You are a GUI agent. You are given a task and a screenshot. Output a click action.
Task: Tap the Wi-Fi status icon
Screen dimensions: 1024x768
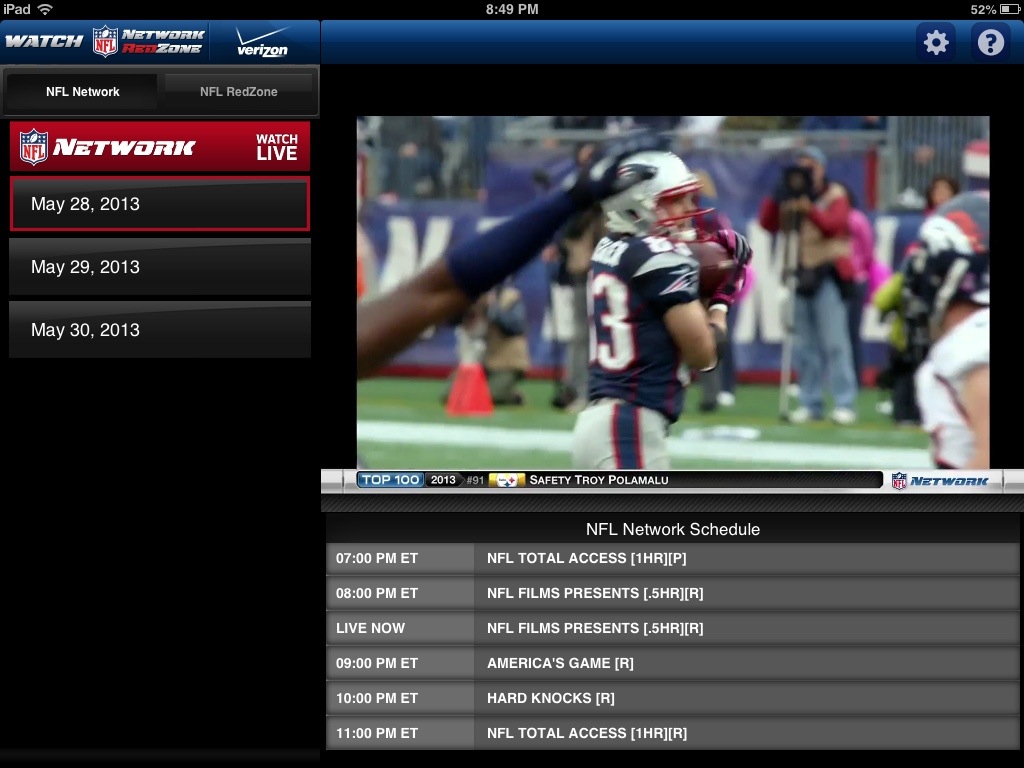click(x=45, y=9)
